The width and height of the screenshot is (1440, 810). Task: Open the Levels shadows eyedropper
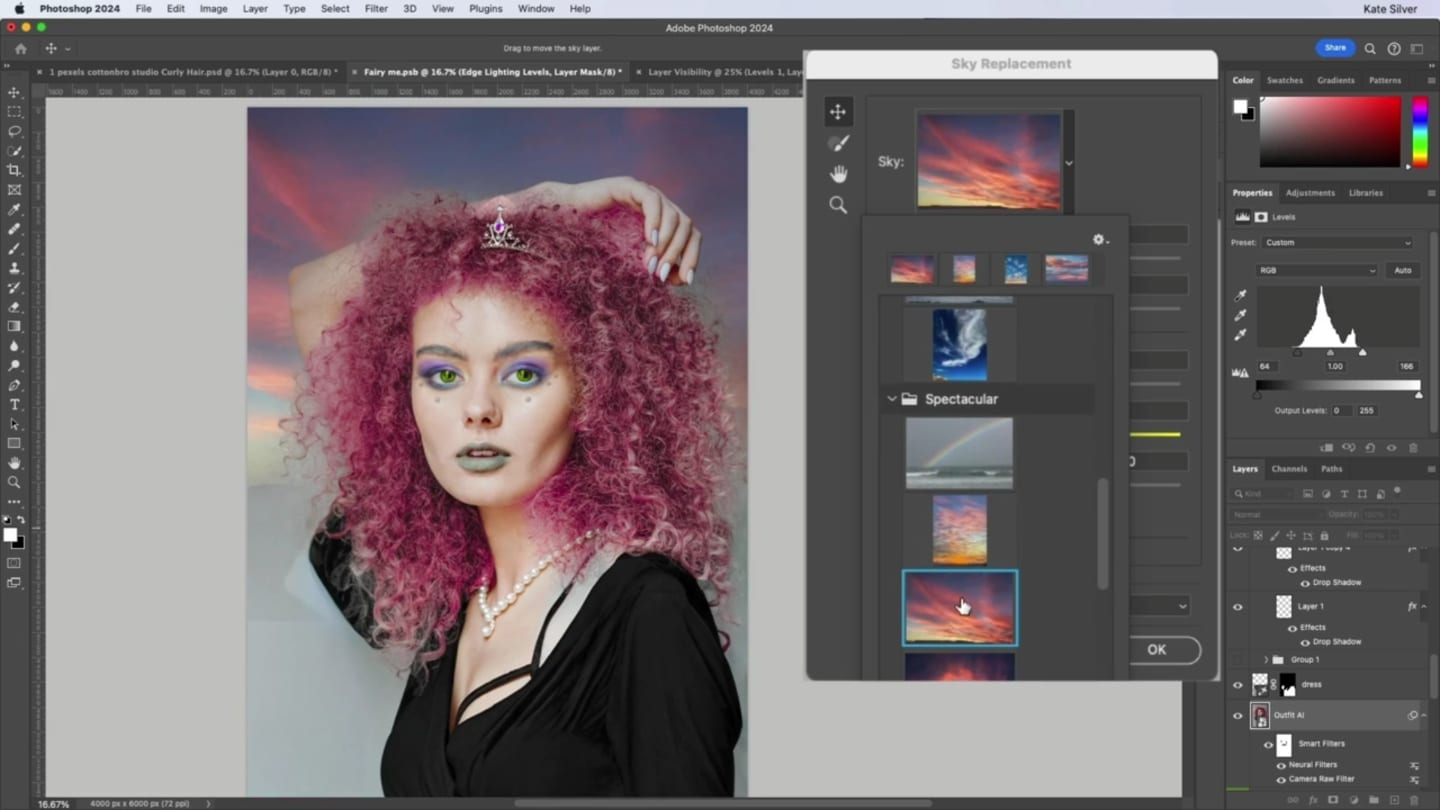1240,297
